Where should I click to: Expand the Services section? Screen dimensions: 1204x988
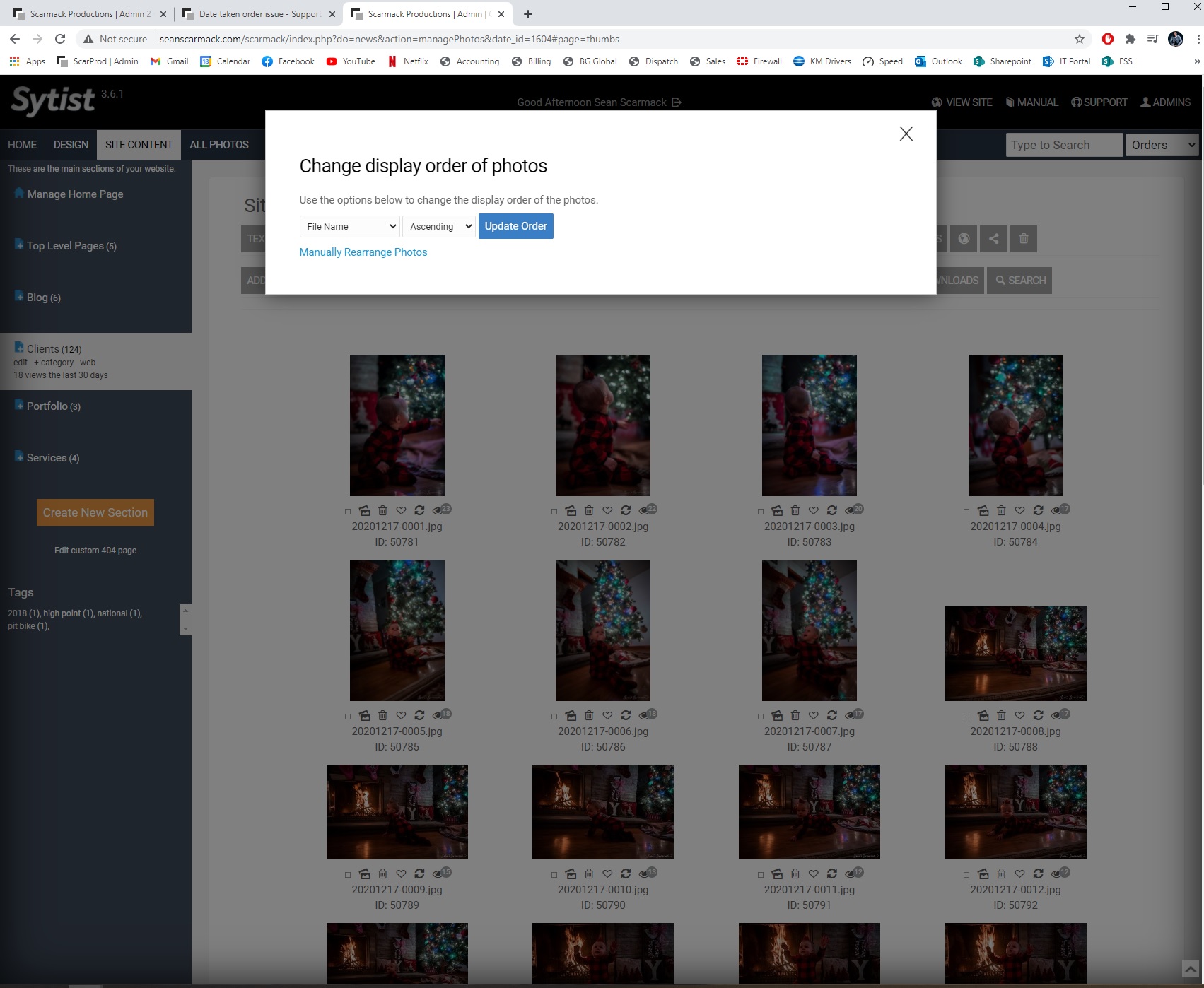click(x=19, y=457)
